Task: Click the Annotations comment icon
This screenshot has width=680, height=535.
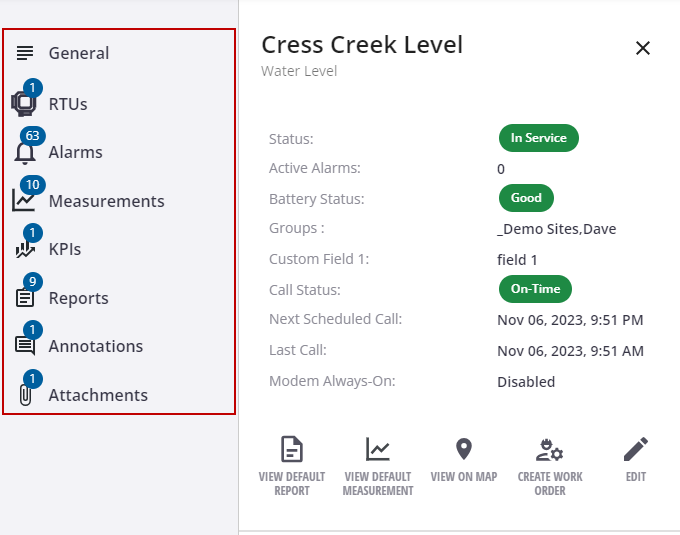Action: tap(25, 346)
